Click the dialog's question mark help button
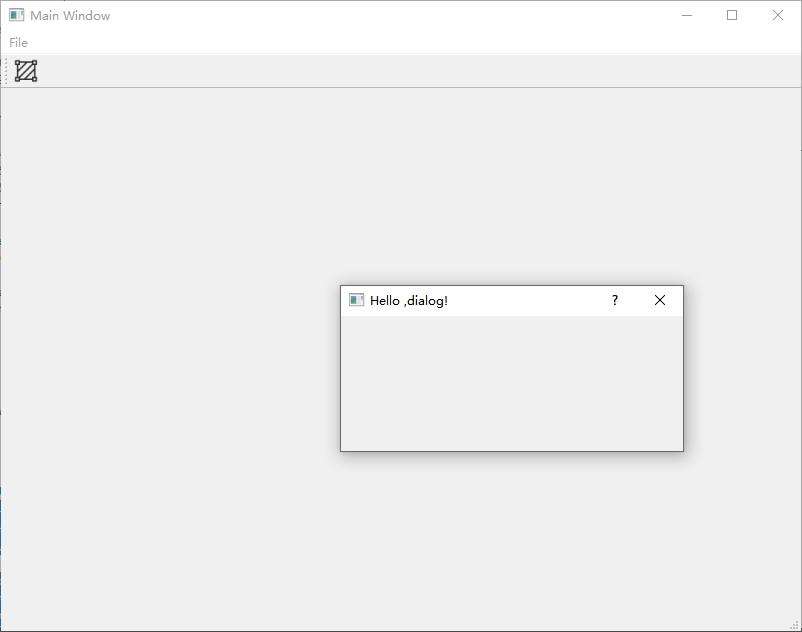The height and width of the screenshot is (632, 802). (x=615, y=300)
